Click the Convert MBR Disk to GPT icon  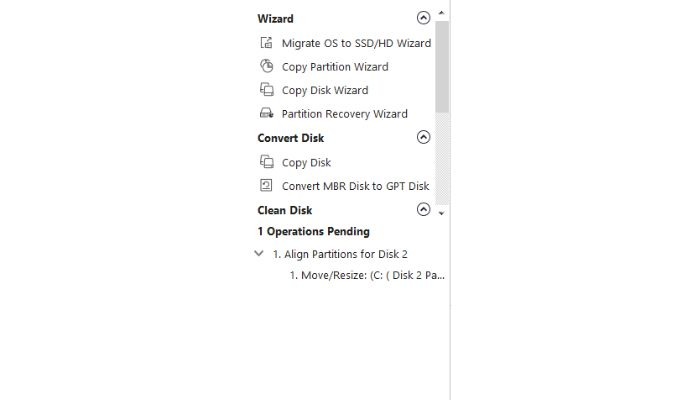[x=266, y=185]
